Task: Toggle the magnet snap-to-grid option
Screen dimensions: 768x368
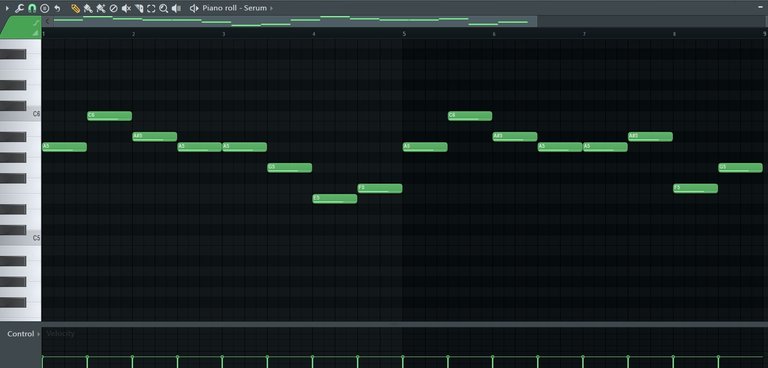Action: [x=32, y=8]
